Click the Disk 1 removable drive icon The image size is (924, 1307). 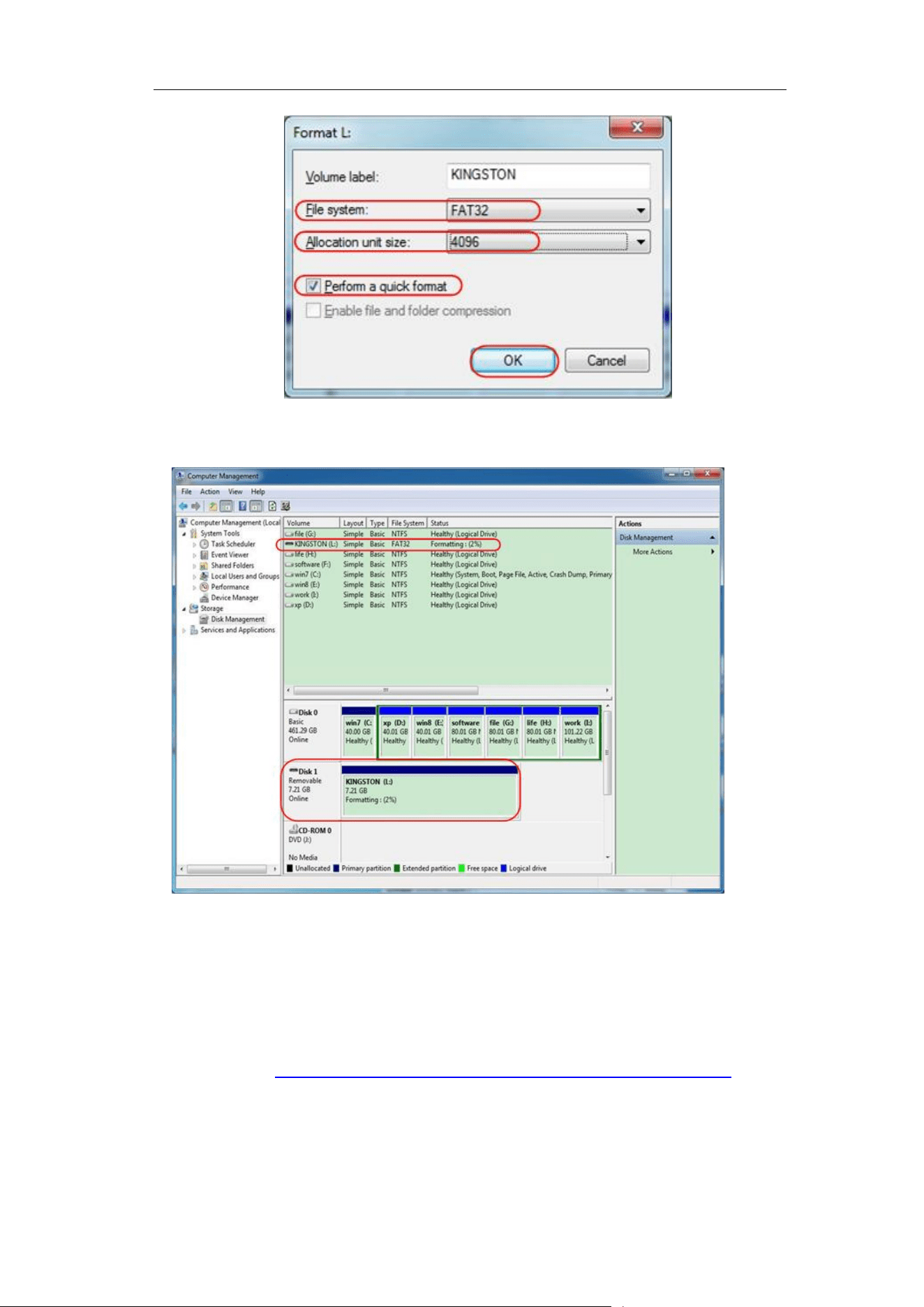(293, 771)
